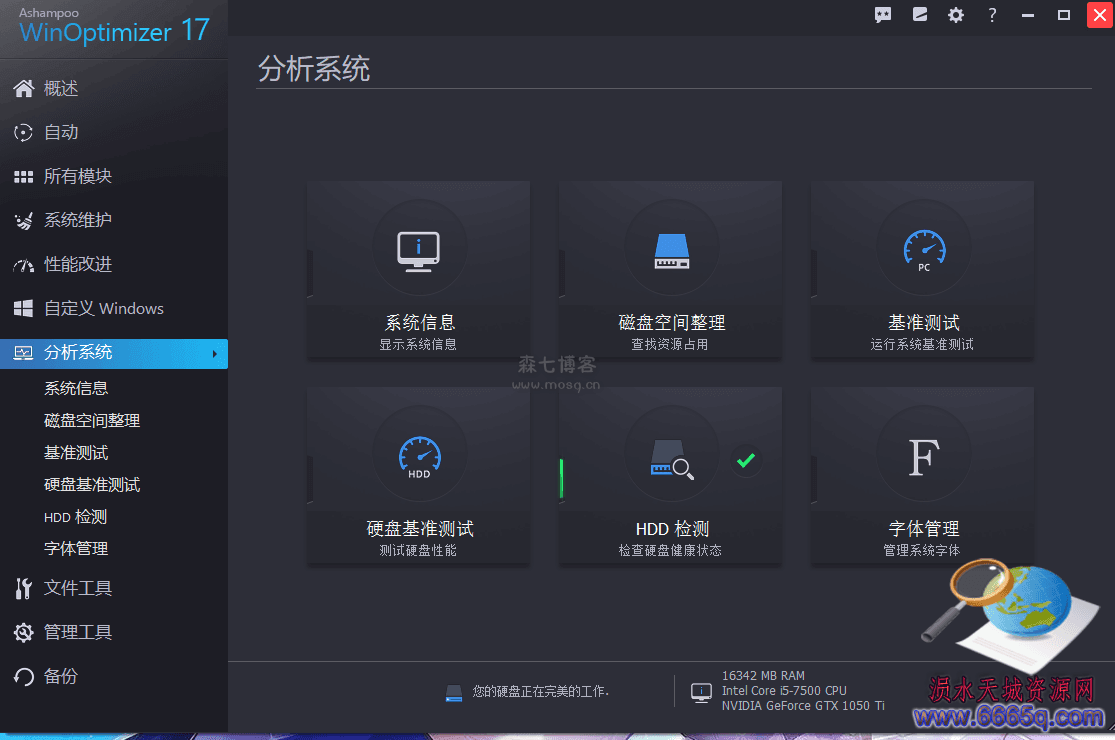Click the computer info icon in footer
1115x740 pixels.
click(701, 692)
